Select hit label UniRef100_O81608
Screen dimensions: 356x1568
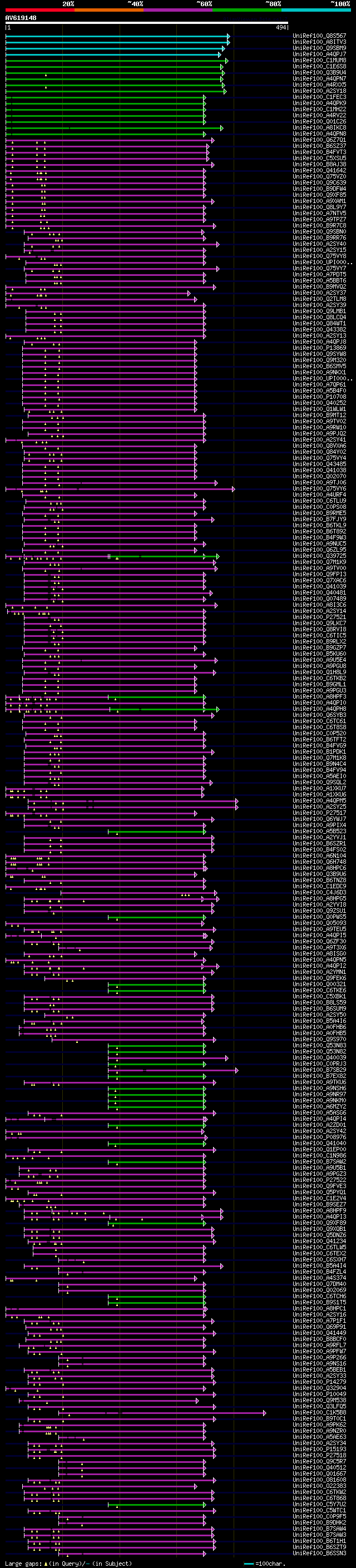click(x=319, y=1480)
